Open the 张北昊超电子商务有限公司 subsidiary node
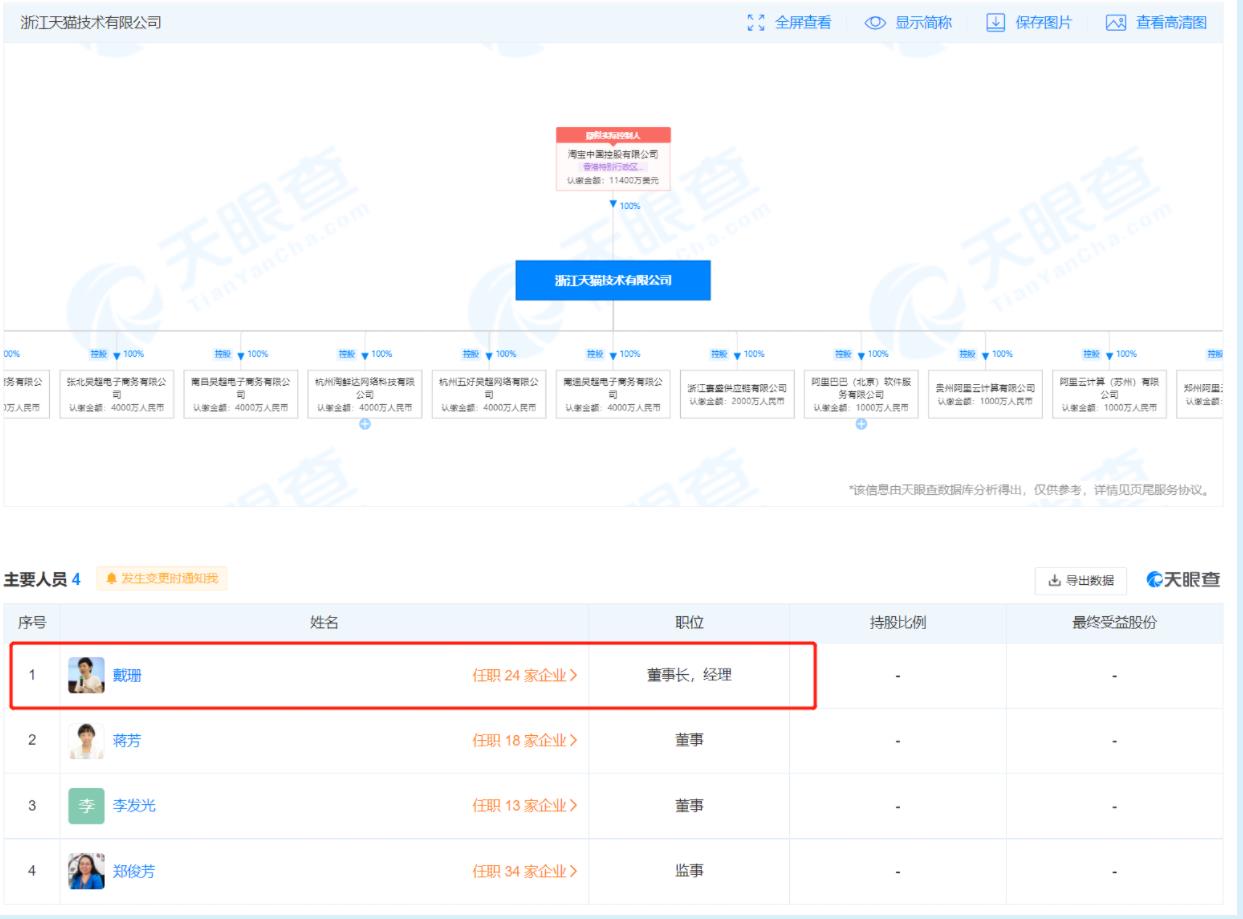The width and height of the screenshot is (1243, 919). tap(117, 392)
